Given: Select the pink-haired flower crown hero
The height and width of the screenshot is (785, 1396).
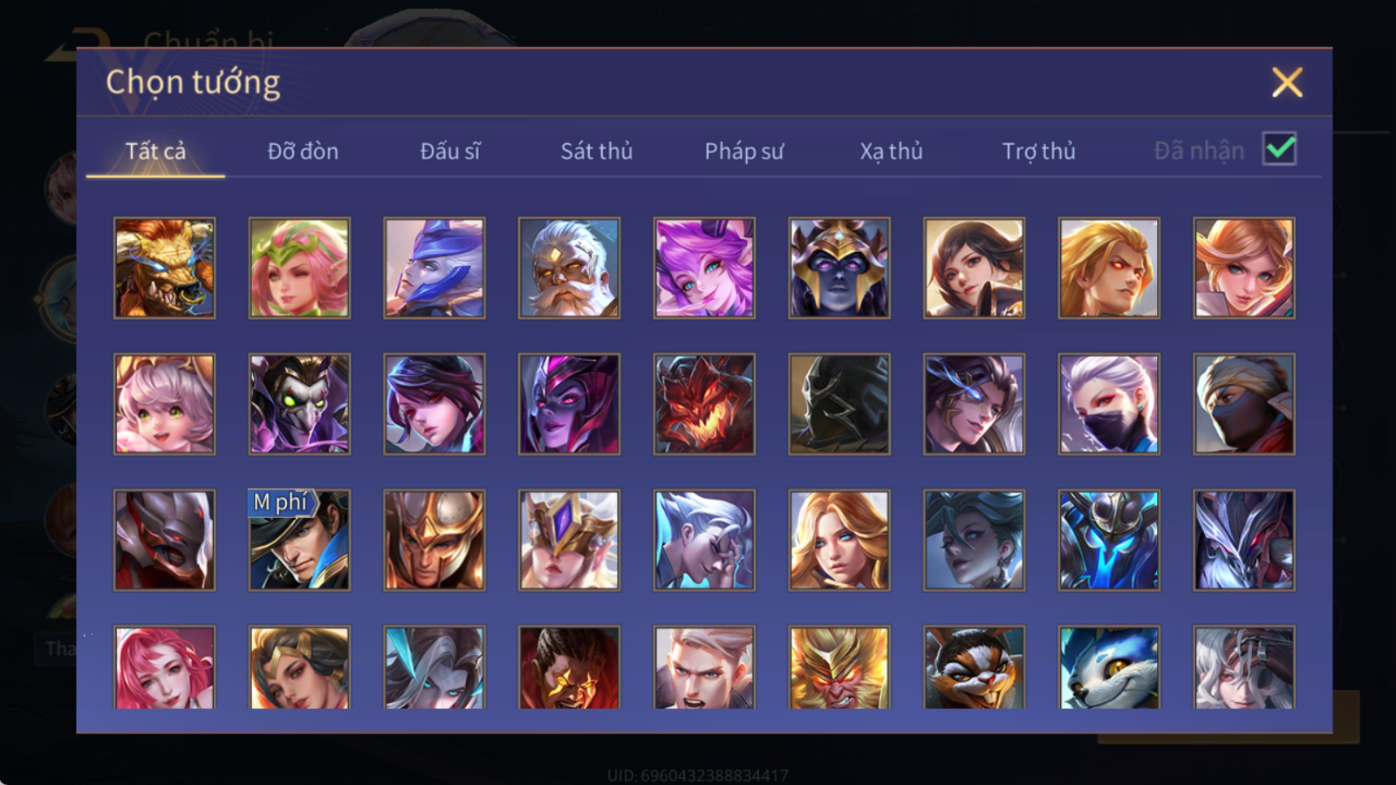Looking at the screenshot, I should coord(299,268).
